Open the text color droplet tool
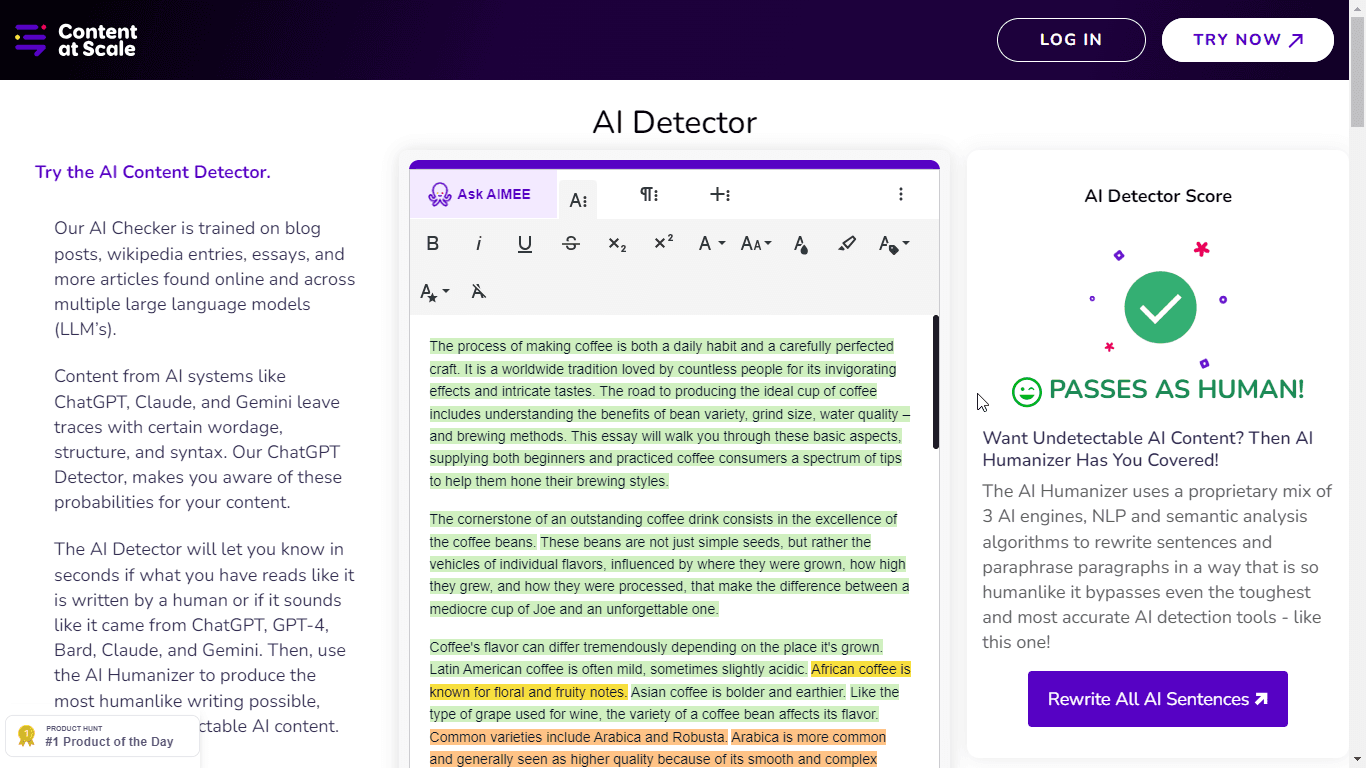 click(x=801, y=243)
